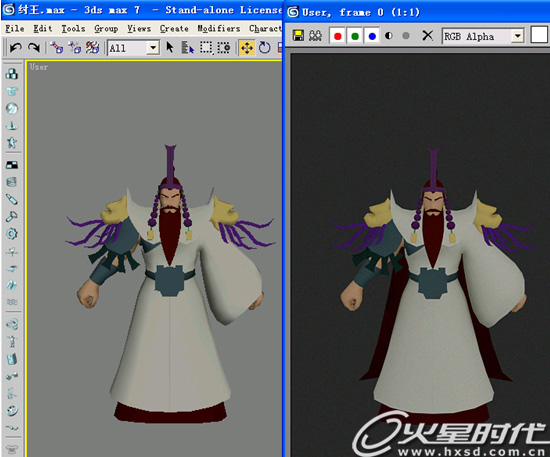Toggle the blue channel display

(x=372, y=36)
